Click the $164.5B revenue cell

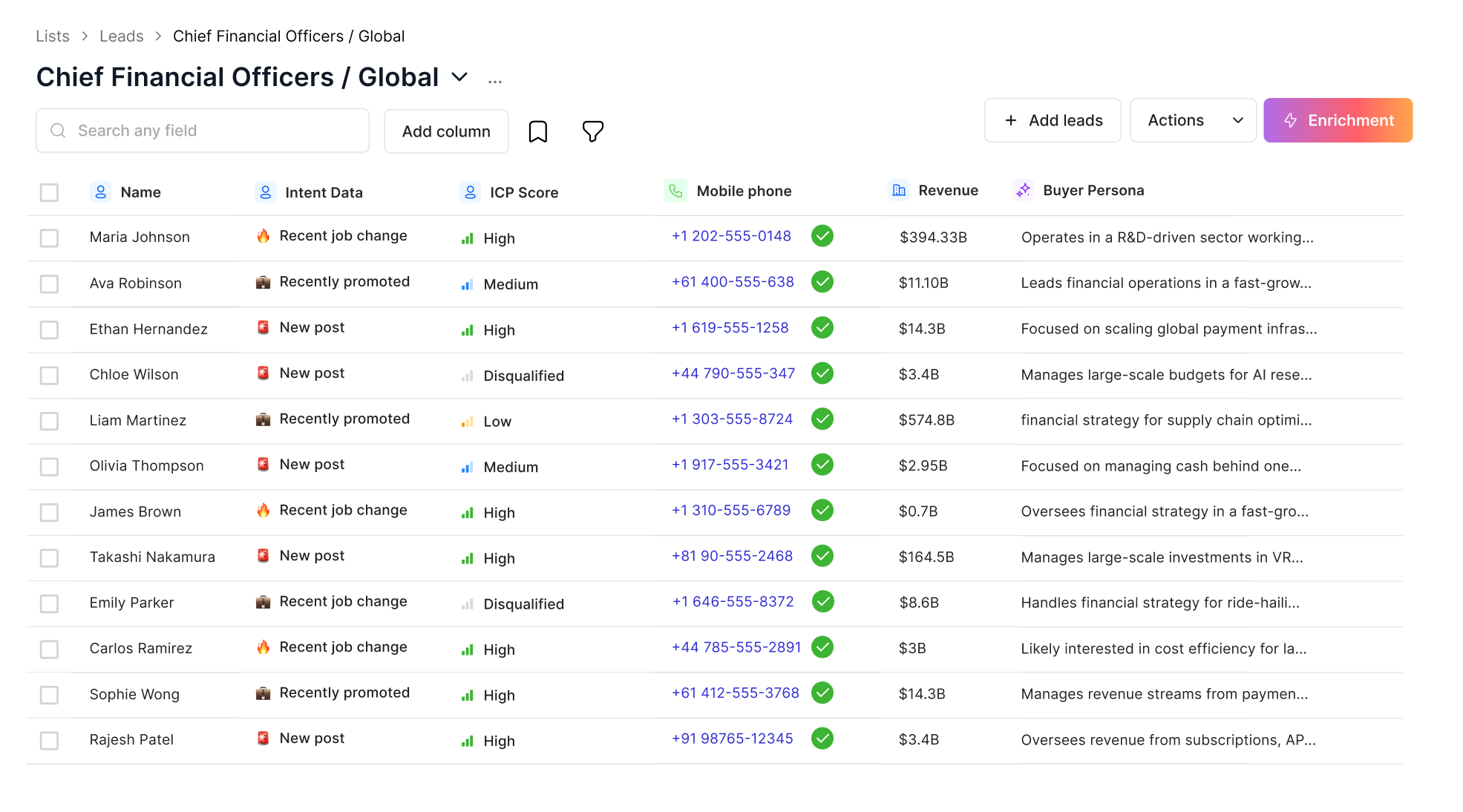click(x=926, y=557)
